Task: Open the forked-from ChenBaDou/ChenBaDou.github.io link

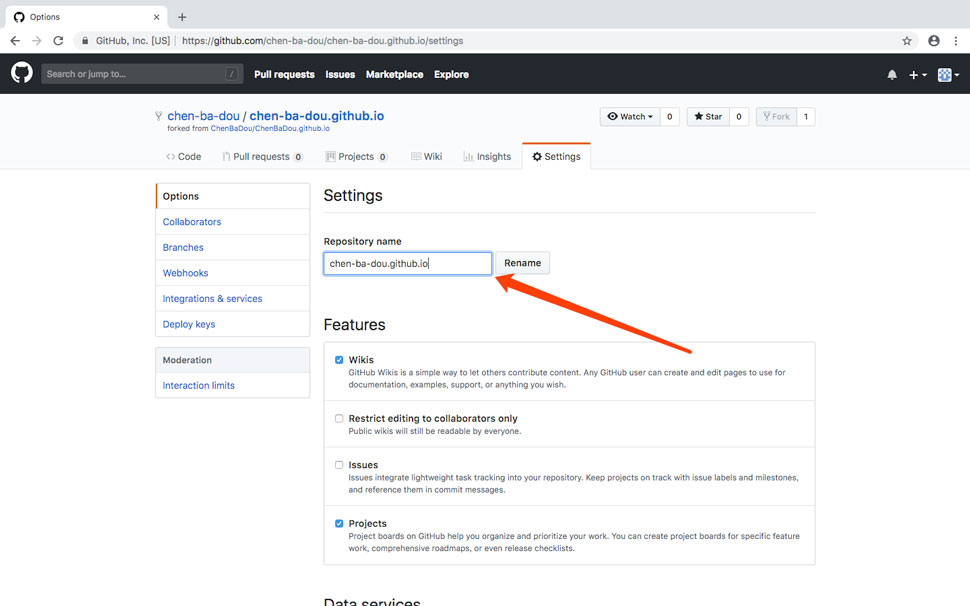Action: tap(270, 129)
